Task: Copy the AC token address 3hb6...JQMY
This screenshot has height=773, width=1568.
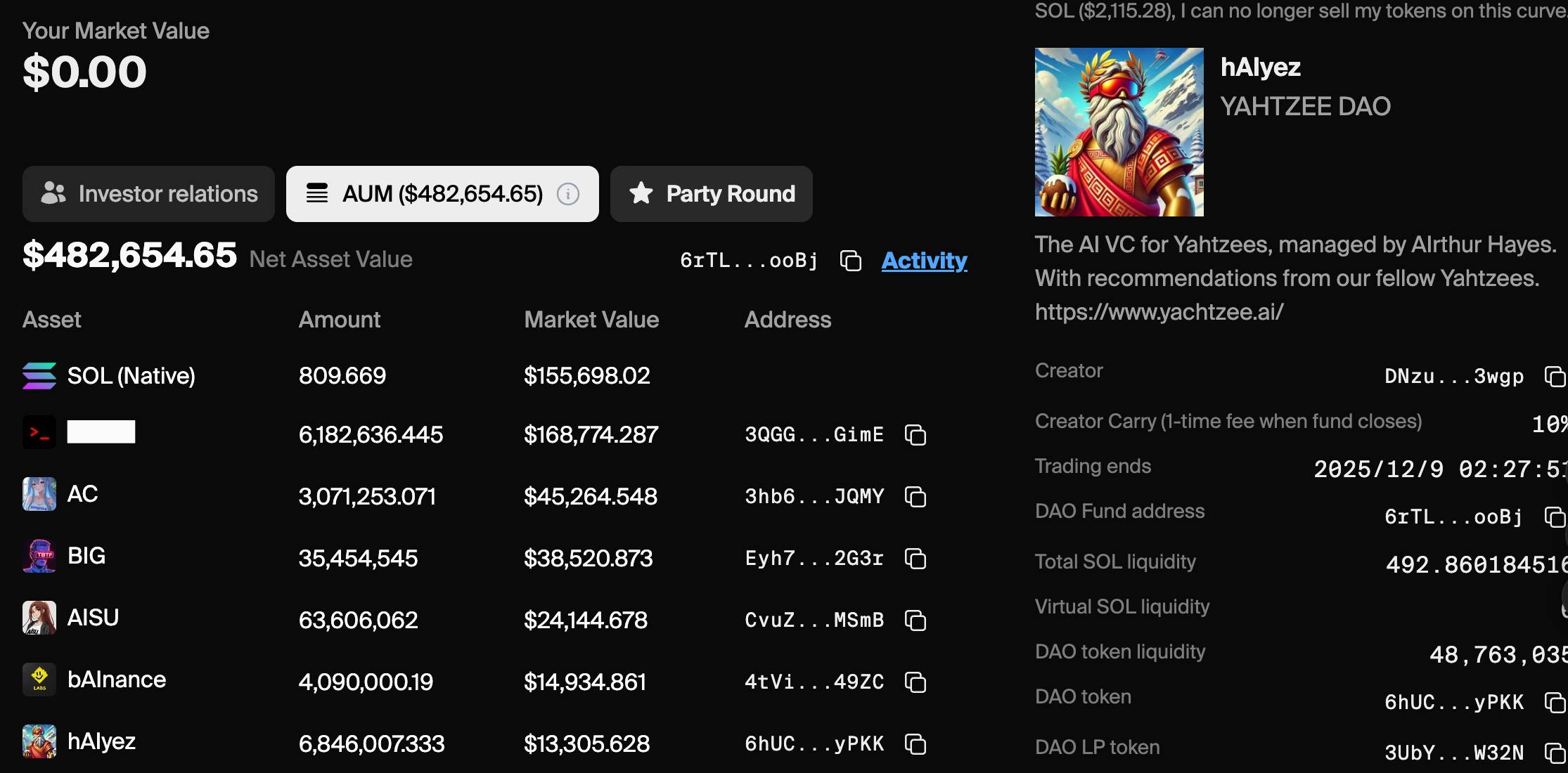Action: [915, 497]
